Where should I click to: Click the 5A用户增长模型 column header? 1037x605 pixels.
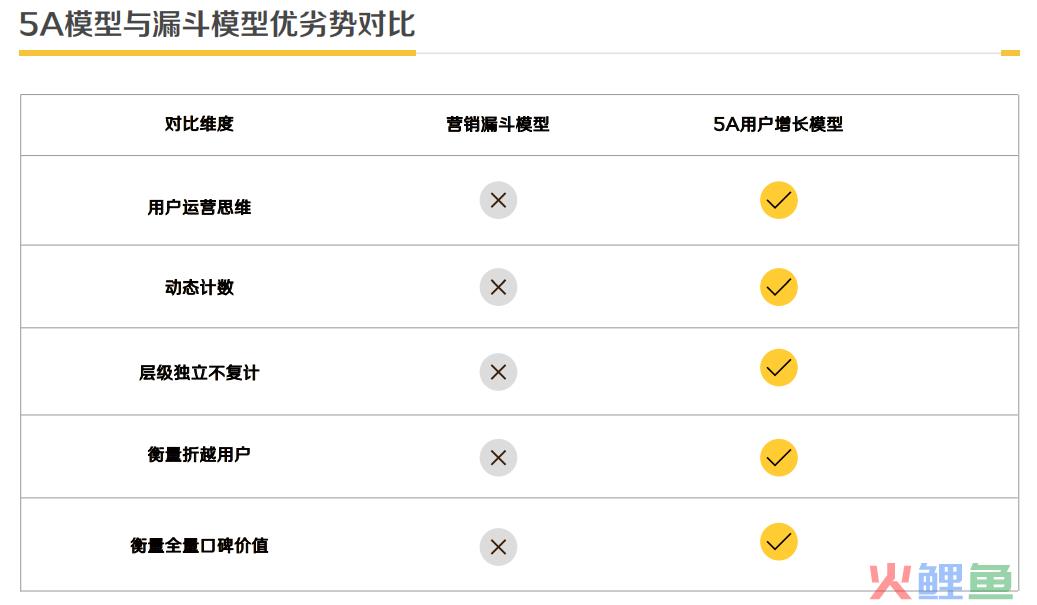point(778,124)
